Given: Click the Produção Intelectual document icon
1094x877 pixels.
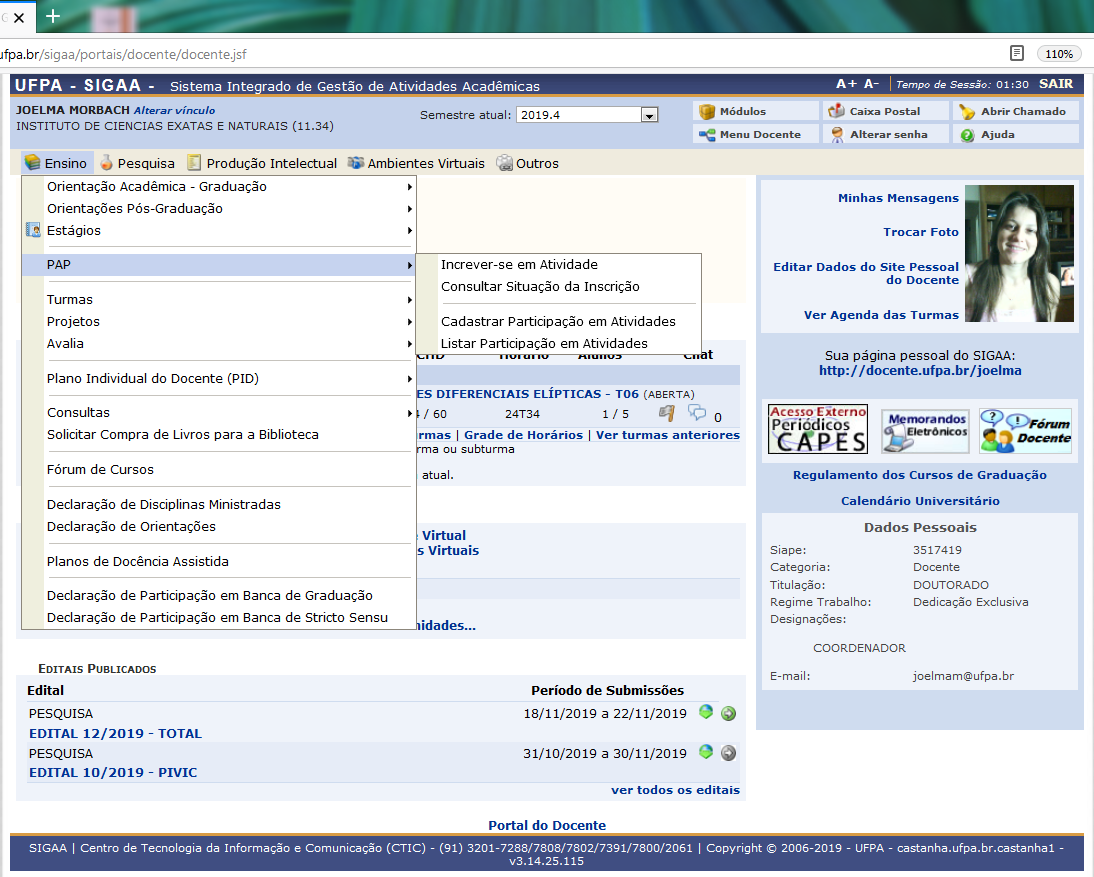Looking at the screenshot, I should pyautogui.click(x=194, y=163).
